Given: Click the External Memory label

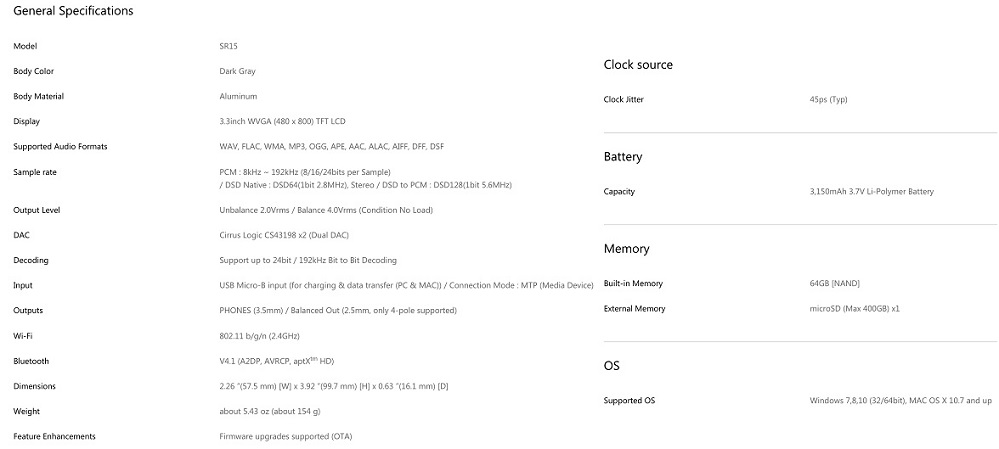Looking at the screenshot, I should pos(635,308).
